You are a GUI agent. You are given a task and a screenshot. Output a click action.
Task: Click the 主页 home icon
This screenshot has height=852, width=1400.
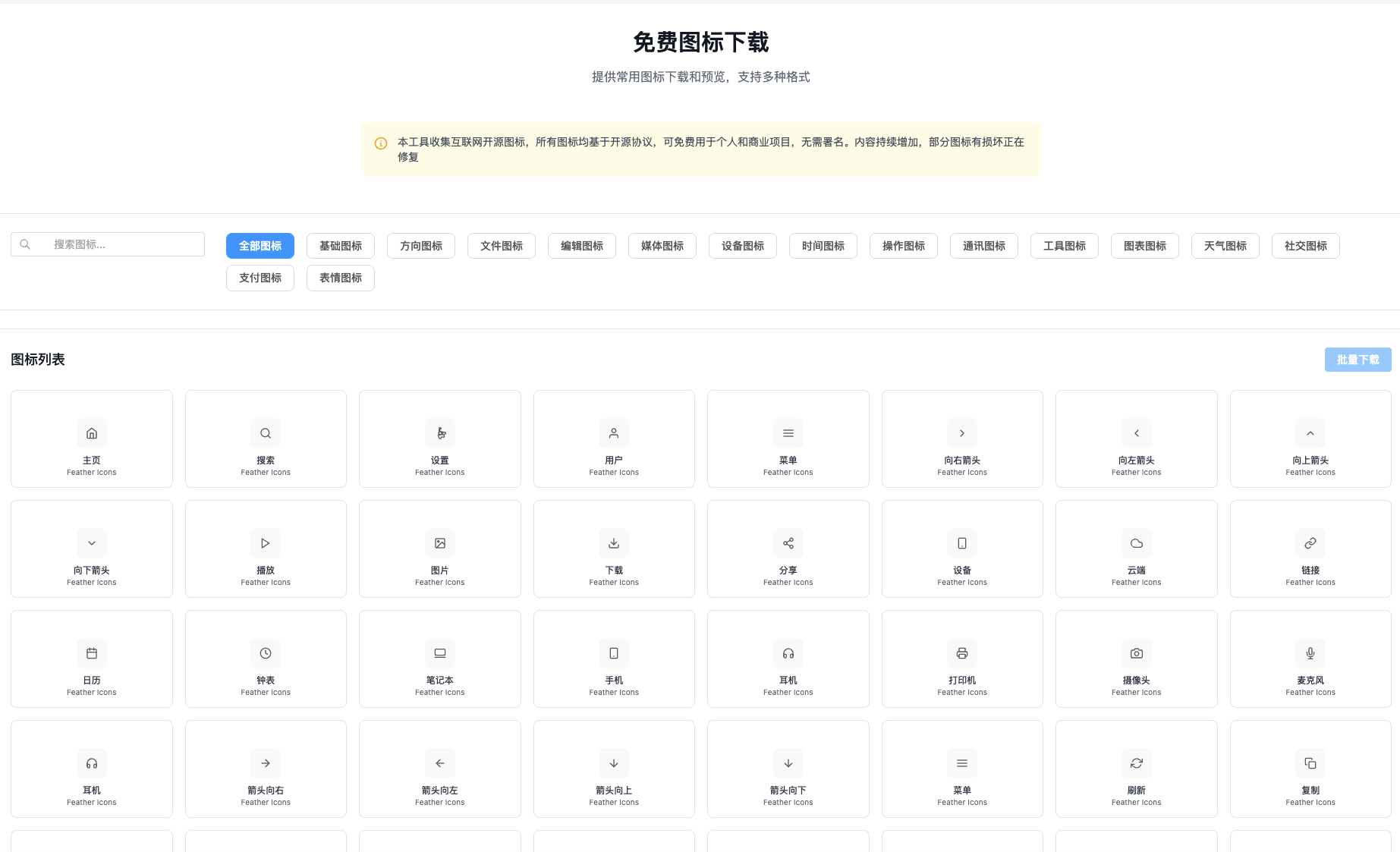[92, 433]
